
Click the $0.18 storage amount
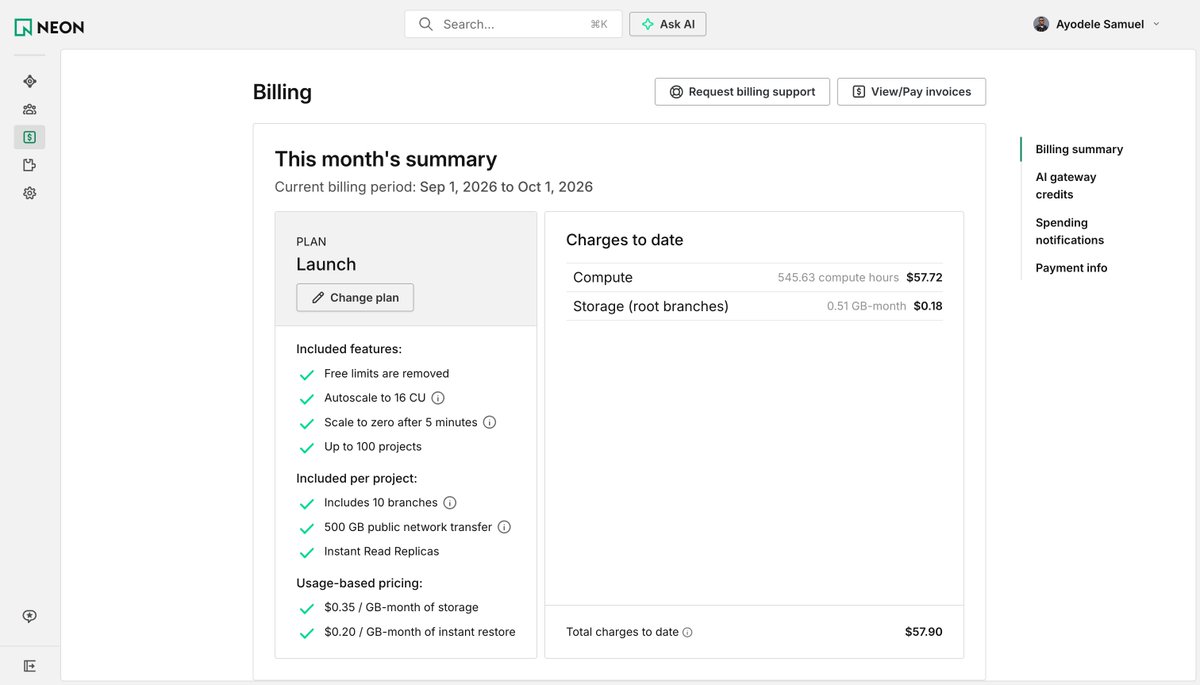[928, 306]
